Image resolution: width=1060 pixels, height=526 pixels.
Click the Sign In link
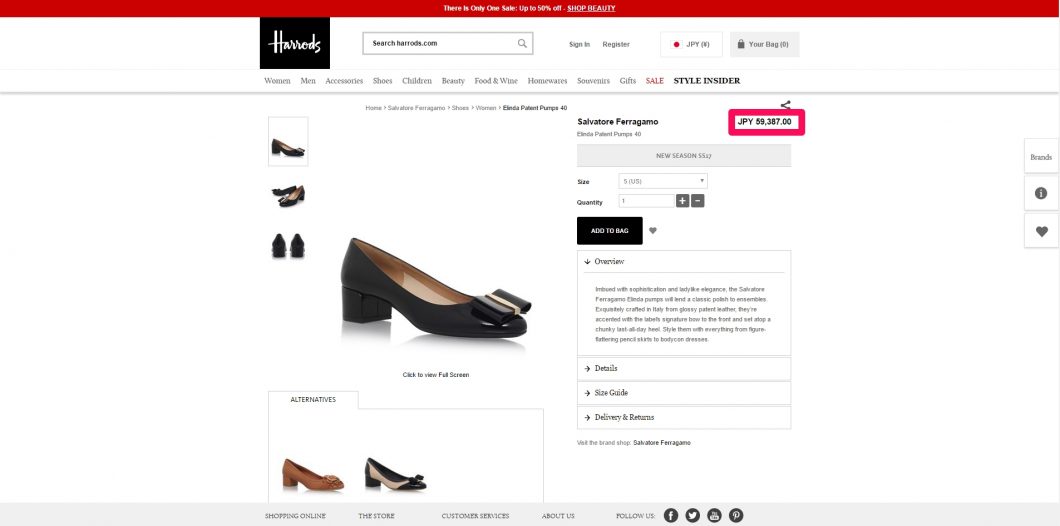point(579,45)
